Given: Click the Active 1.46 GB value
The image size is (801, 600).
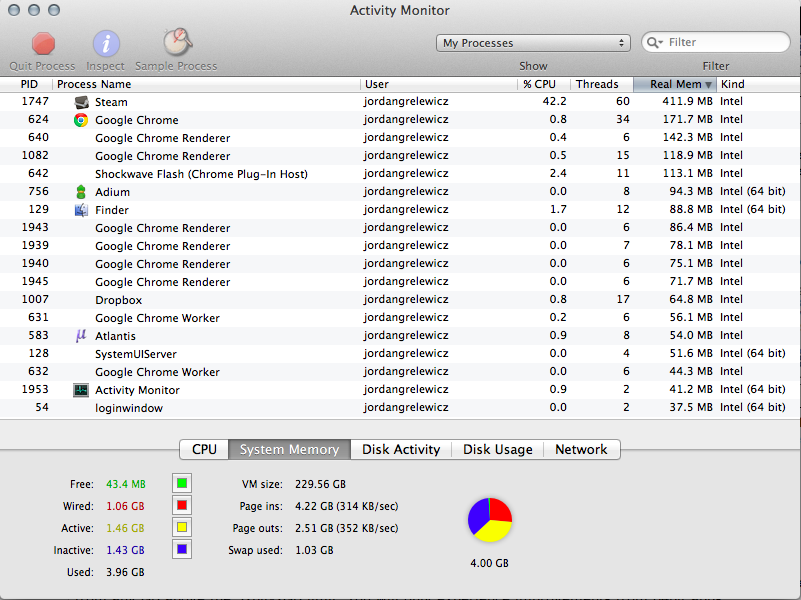Looking at the screenshot, I should click(x=125, y=528).
